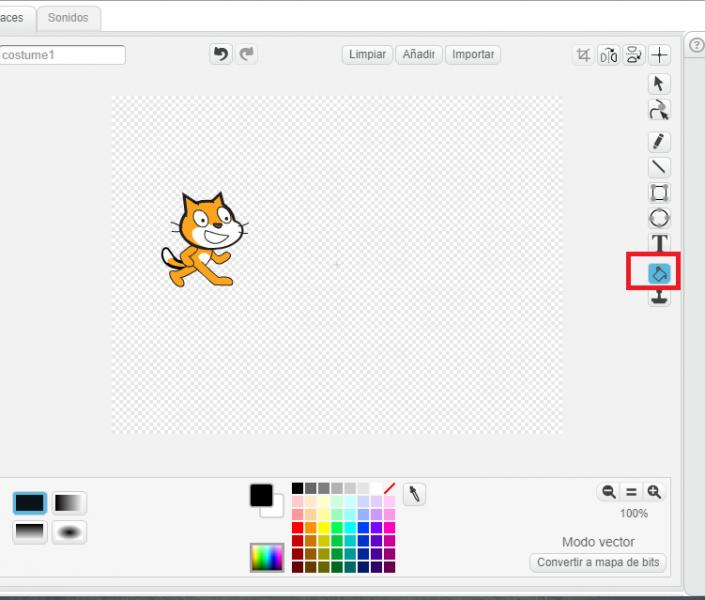Click the Importar button
This screenshot has height=600, width=705.
click(x=473, y=54)
